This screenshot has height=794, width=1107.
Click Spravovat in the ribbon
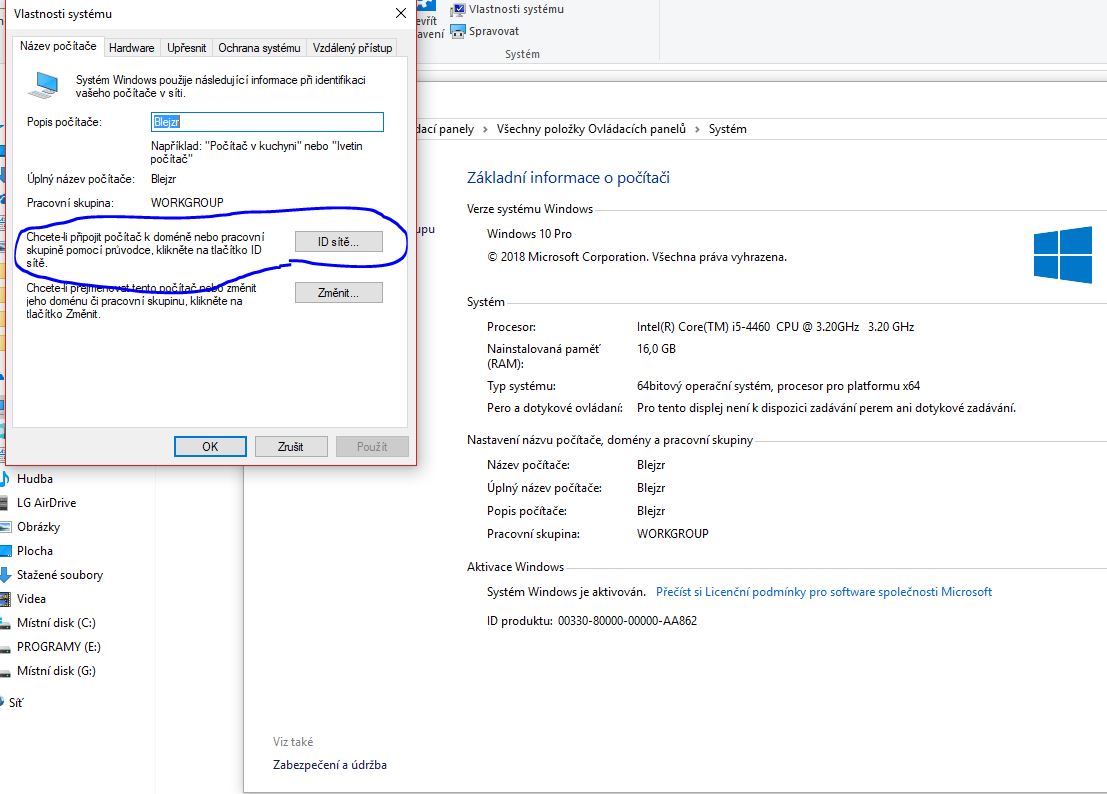[493, 31]
